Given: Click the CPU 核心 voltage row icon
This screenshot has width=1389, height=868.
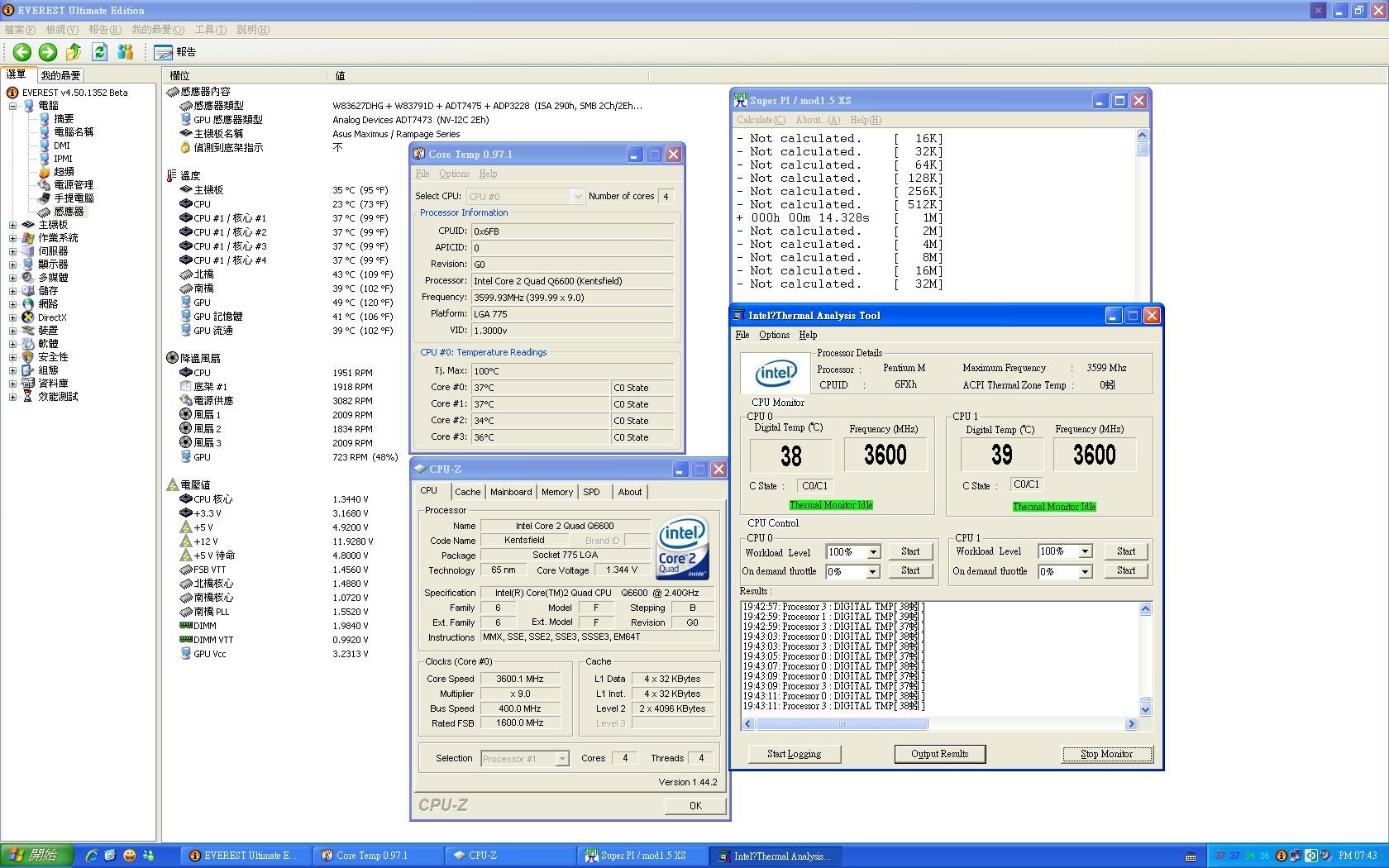Looking at the screenshot, I should click(x=185, y=499).
